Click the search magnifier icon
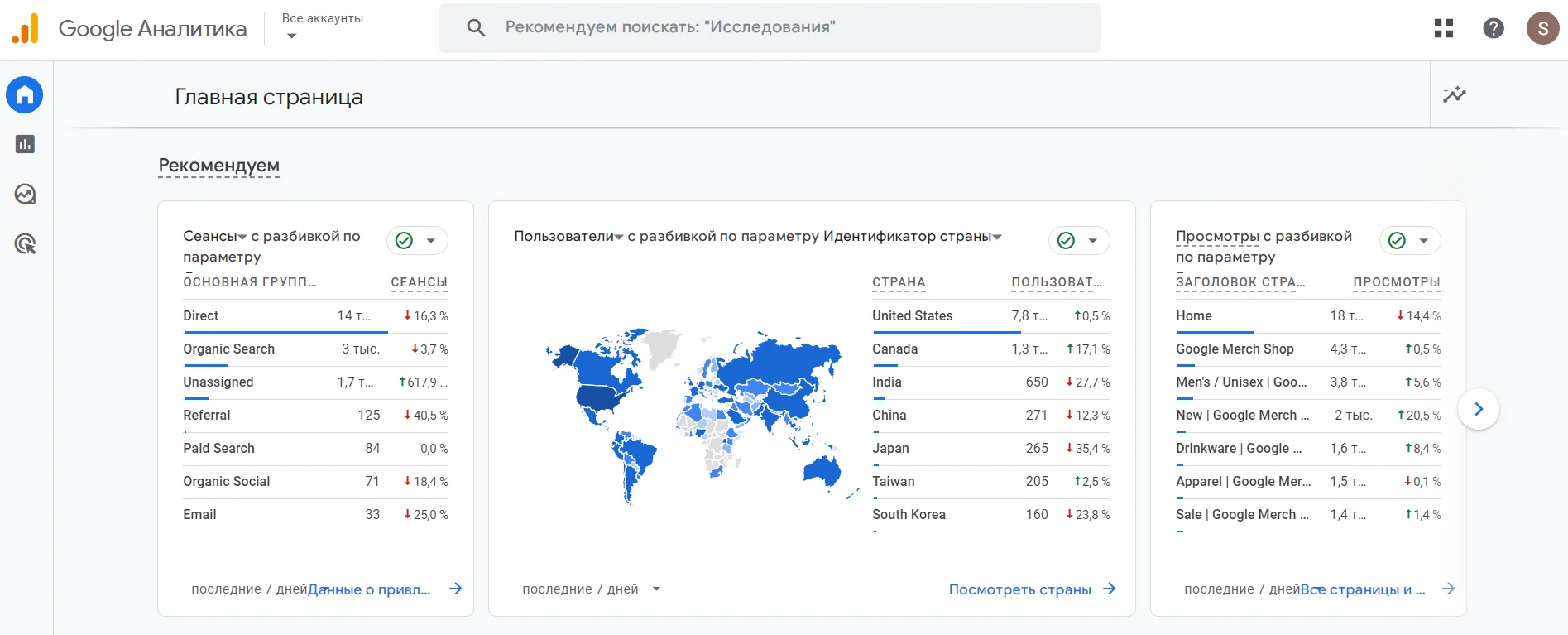 (x=476, y=27)
